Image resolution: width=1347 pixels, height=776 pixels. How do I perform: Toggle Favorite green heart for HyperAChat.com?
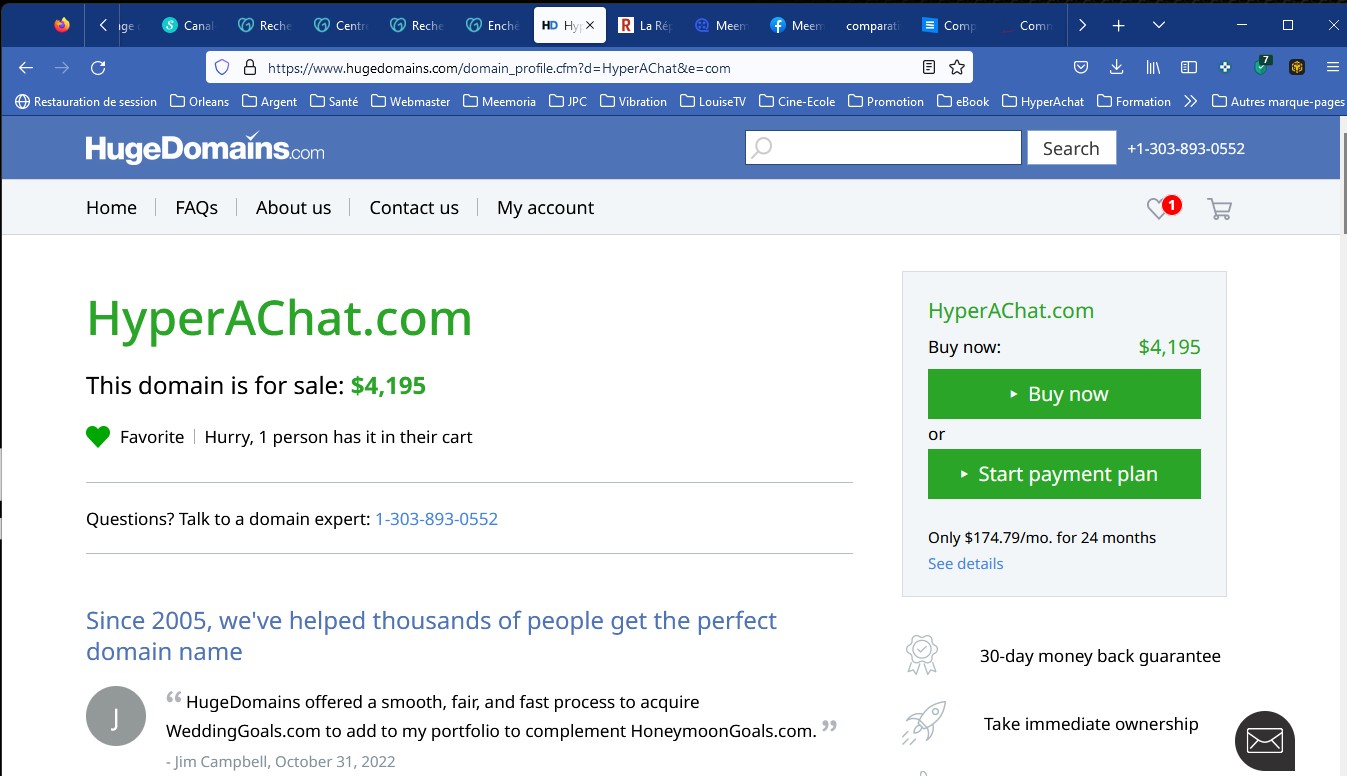[98, 437]
